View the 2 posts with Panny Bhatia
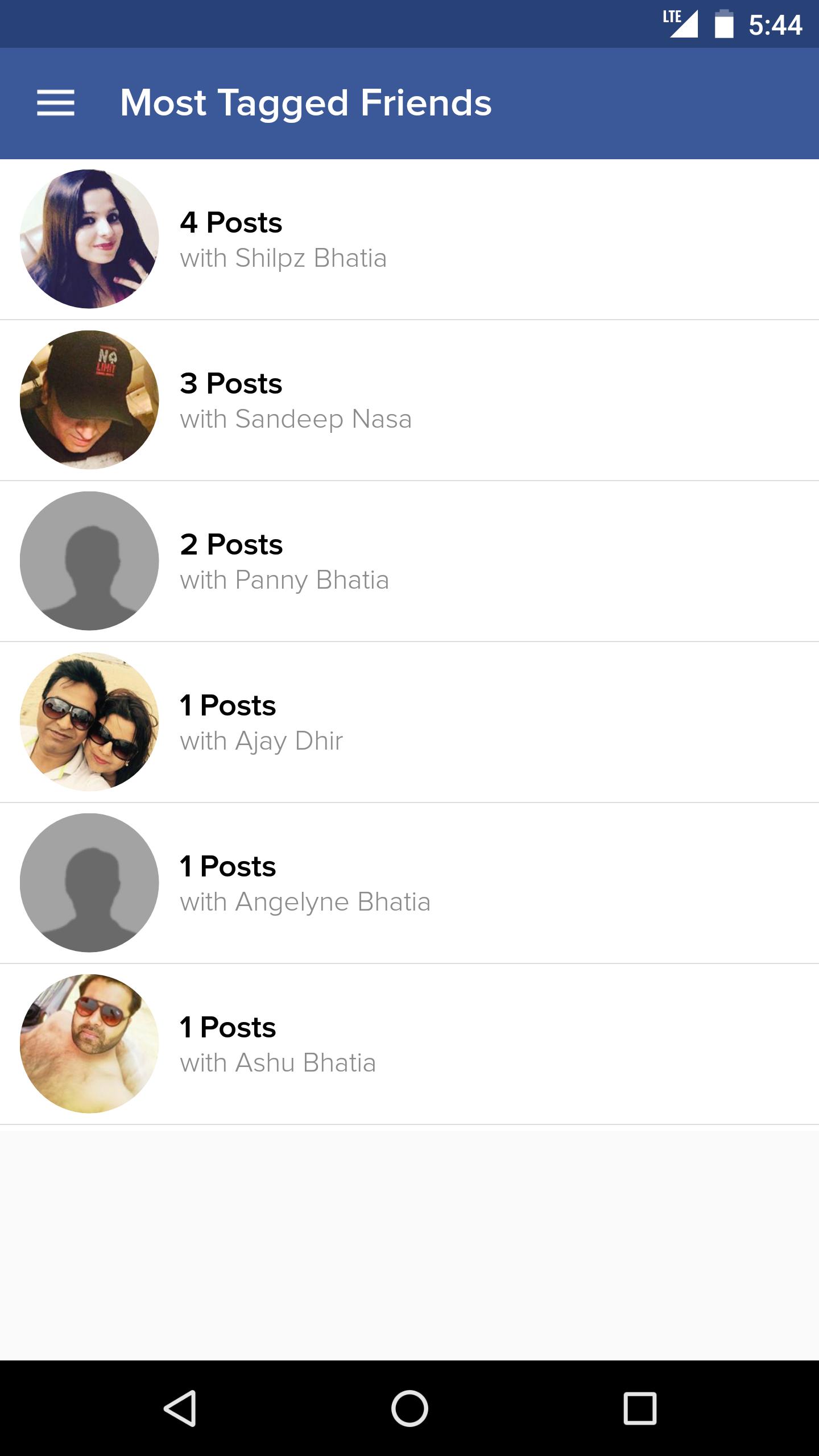The image size is (819, 1456). tap(231, 544)
